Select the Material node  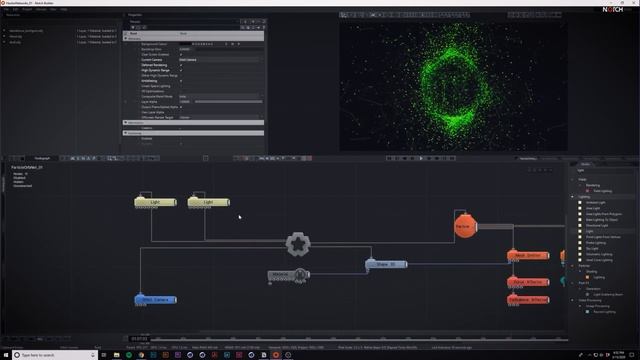coord(288,275)
